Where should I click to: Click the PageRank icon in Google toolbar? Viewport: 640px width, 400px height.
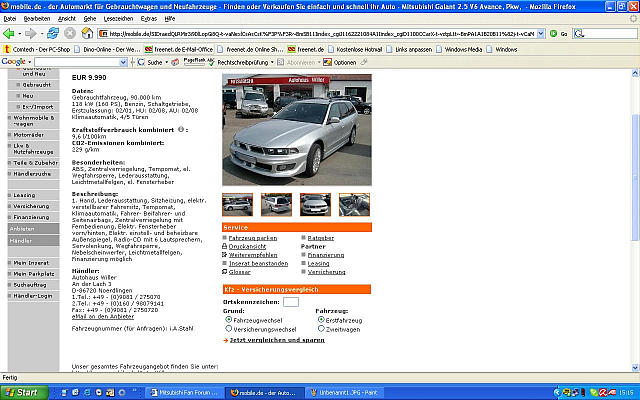point(194,62)
